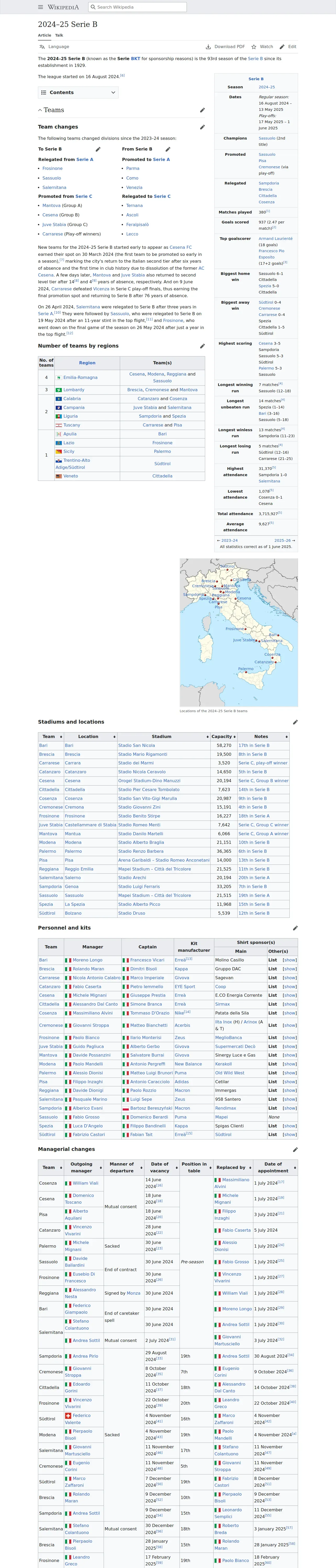Show Palermo other shirt sponsors list
This screenshot has height=1568, width=336.
[x=290, y=1073]
